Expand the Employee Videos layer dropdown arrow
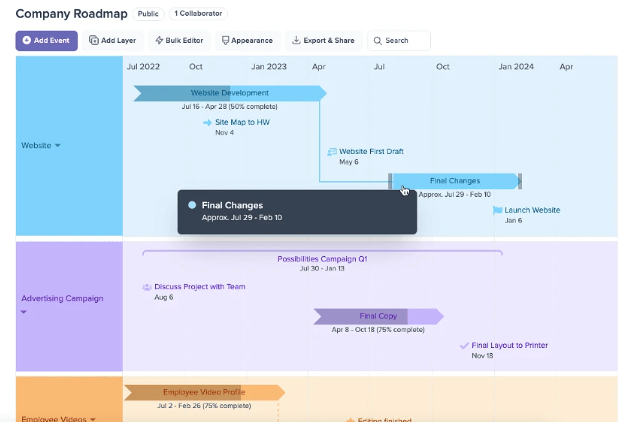 [x=93, y=419]
